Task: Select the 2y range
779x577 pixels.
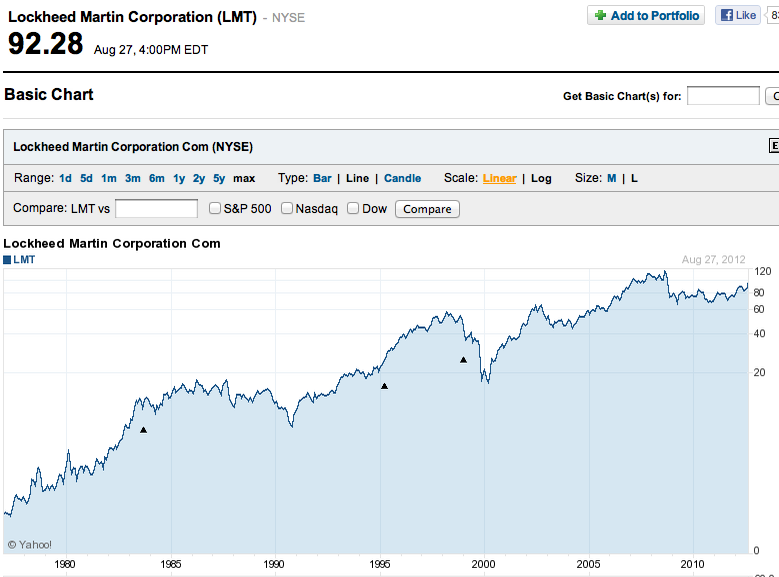Action: point(199,178)
